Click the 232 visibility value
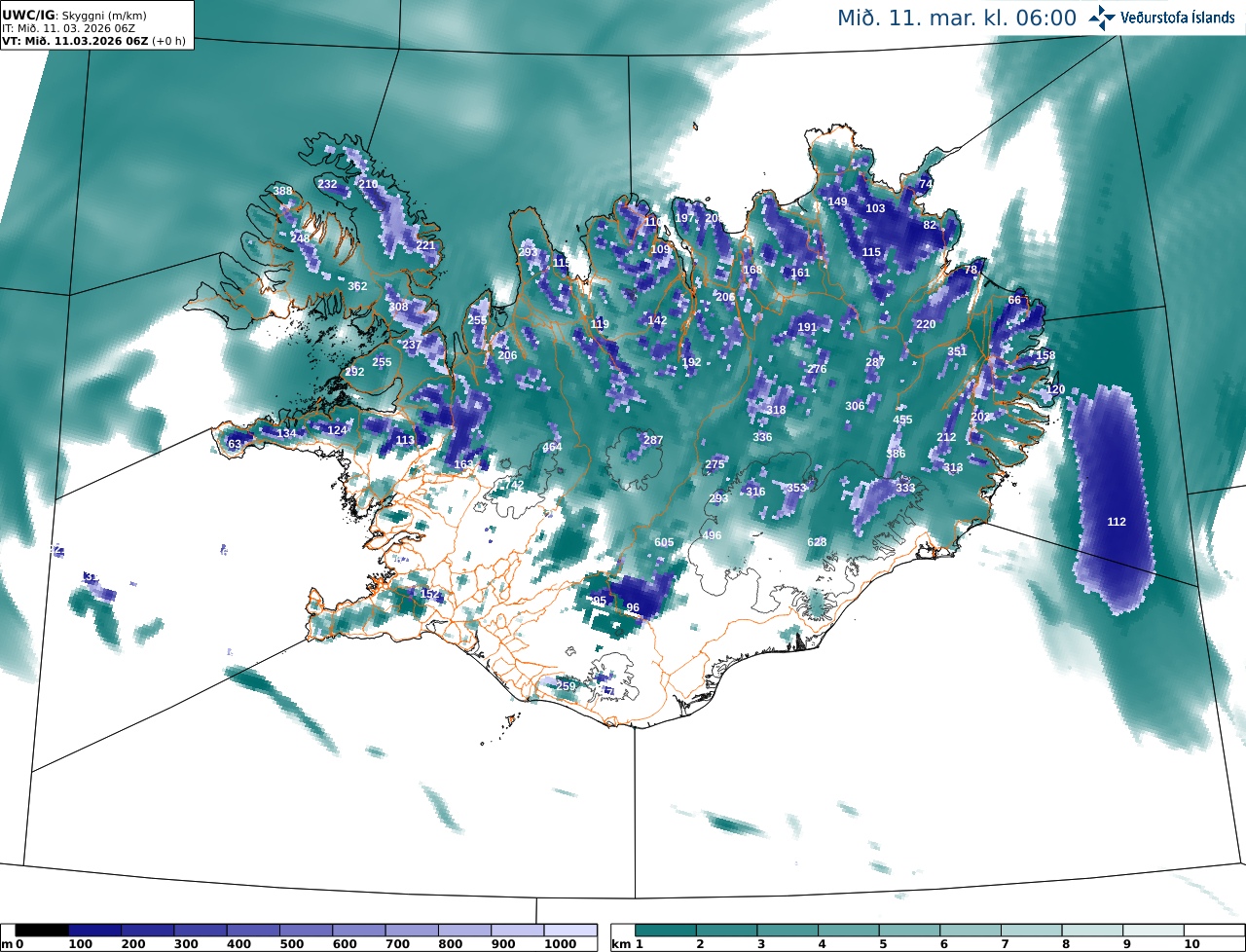The image size is (1246, 952). click(327, 184)
